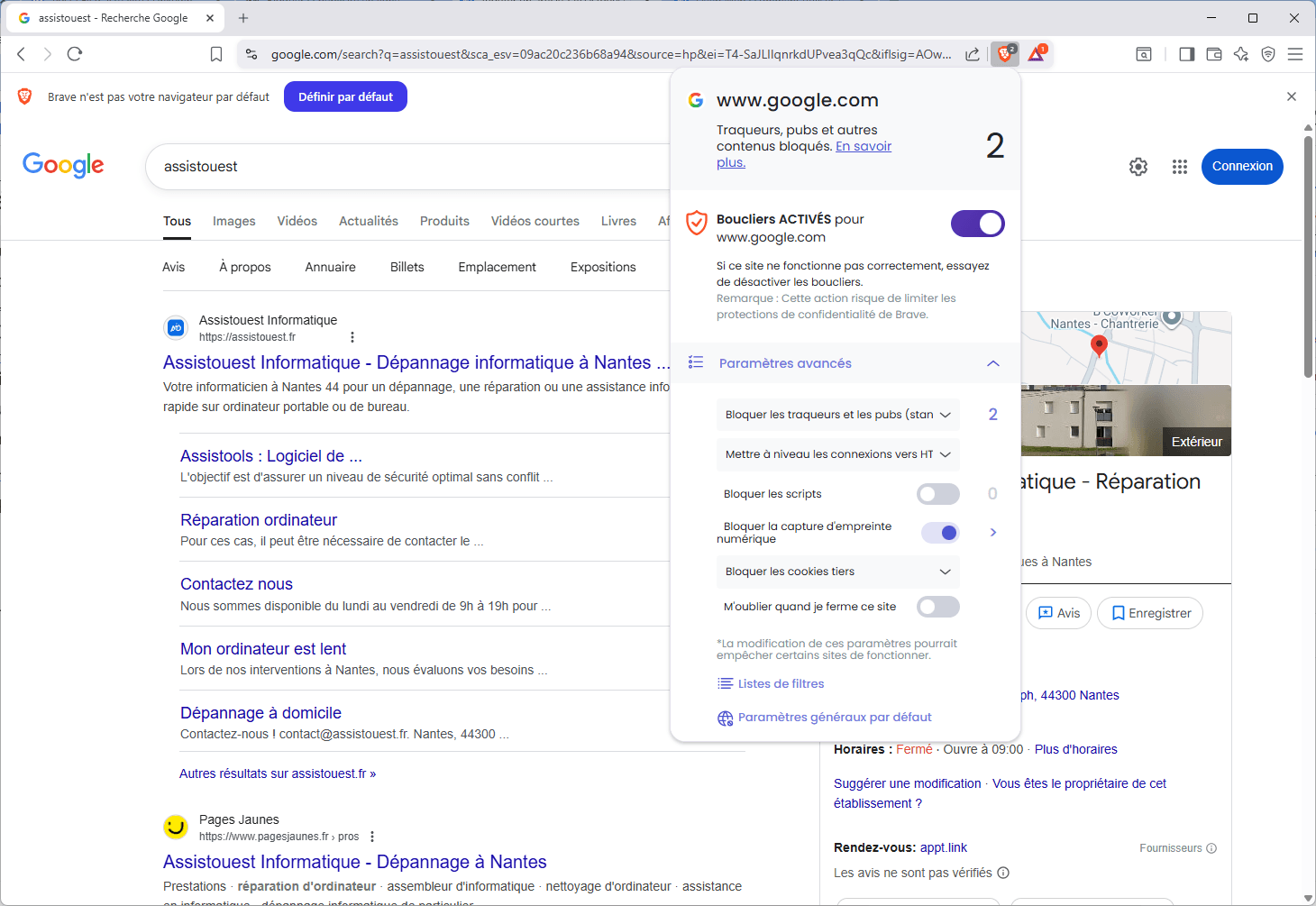This screenshot has height=906, width=1316.
Task: Click the Annuaire filter chip
Action: coord(330,267)
